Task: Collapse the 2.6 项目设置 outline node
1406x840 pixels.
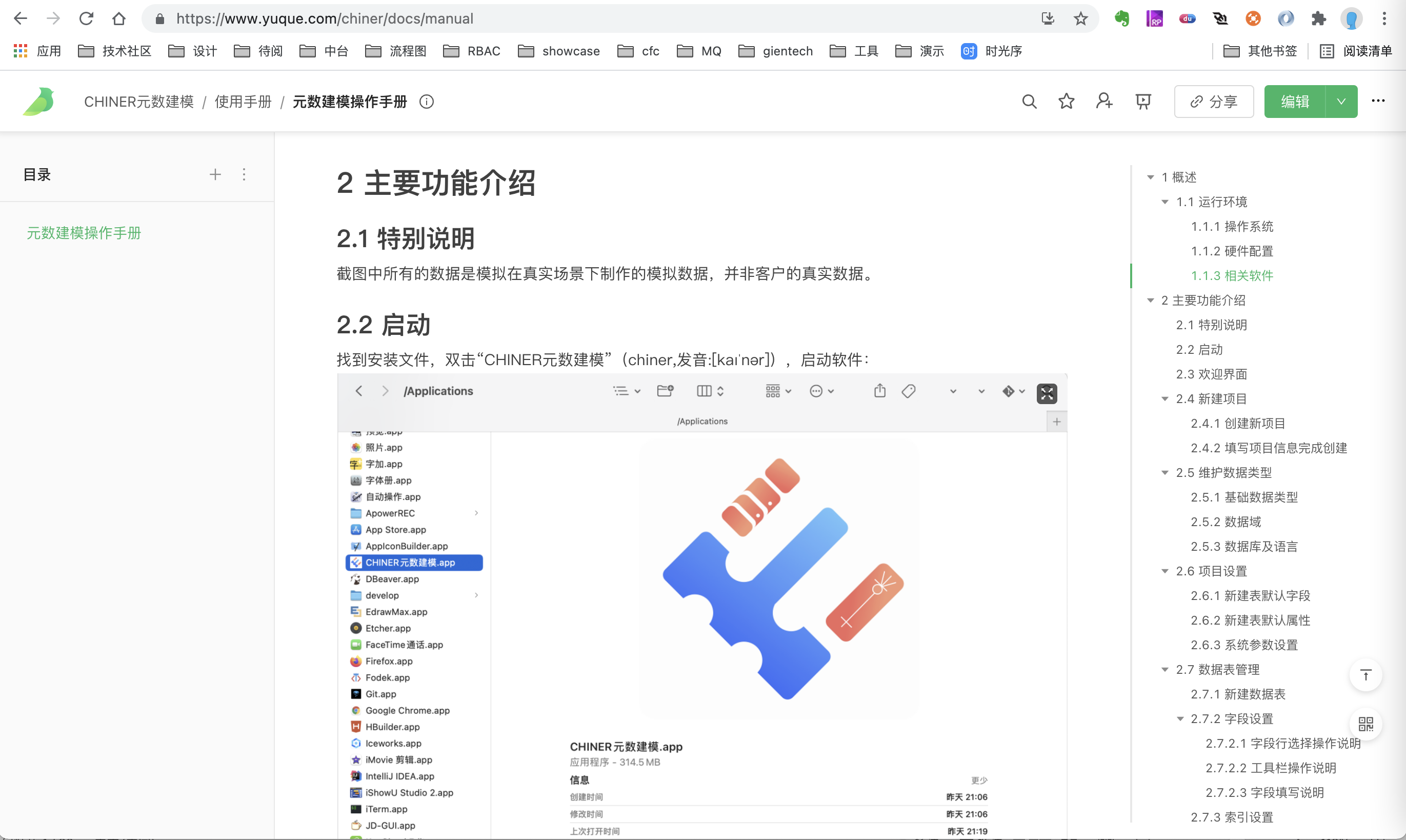Action: [x=1165, y=571]
